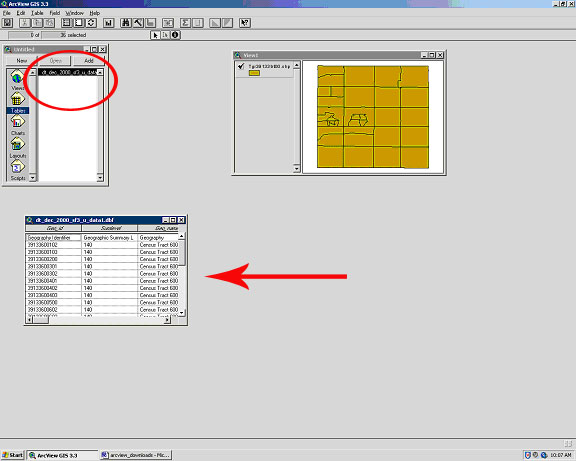Switch to arcview_downloads taskbar button

(x=136, y=455)
